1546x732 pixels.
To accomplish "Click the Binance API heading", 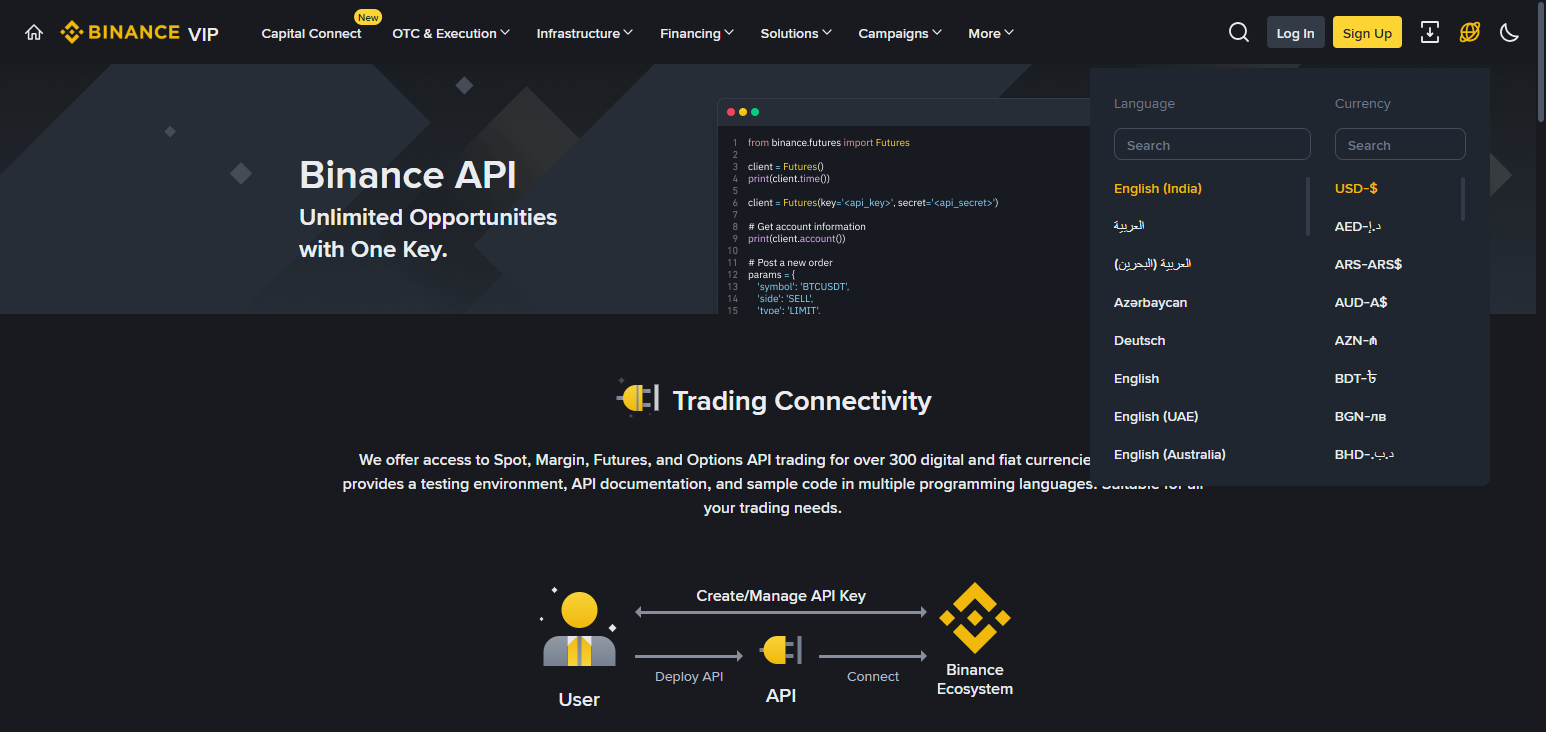I will pos(408,175).
